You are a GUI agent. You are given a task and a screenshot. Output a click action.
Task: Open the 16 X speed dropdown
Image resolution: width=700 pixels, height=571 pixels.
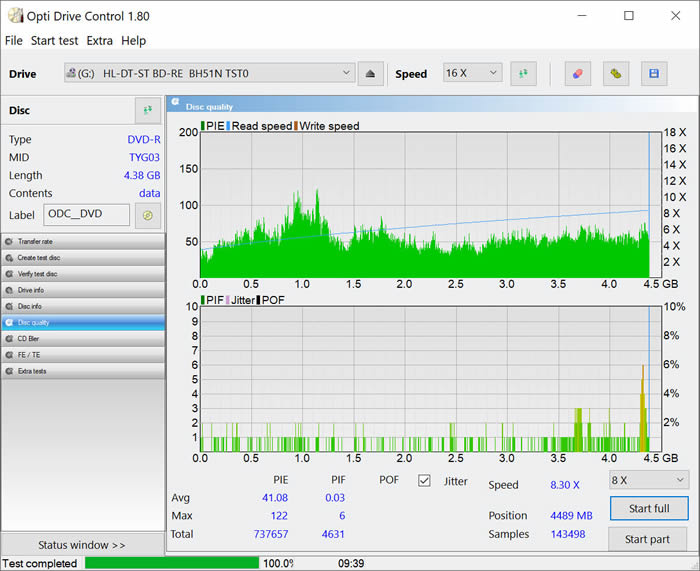tap(492, 73)
